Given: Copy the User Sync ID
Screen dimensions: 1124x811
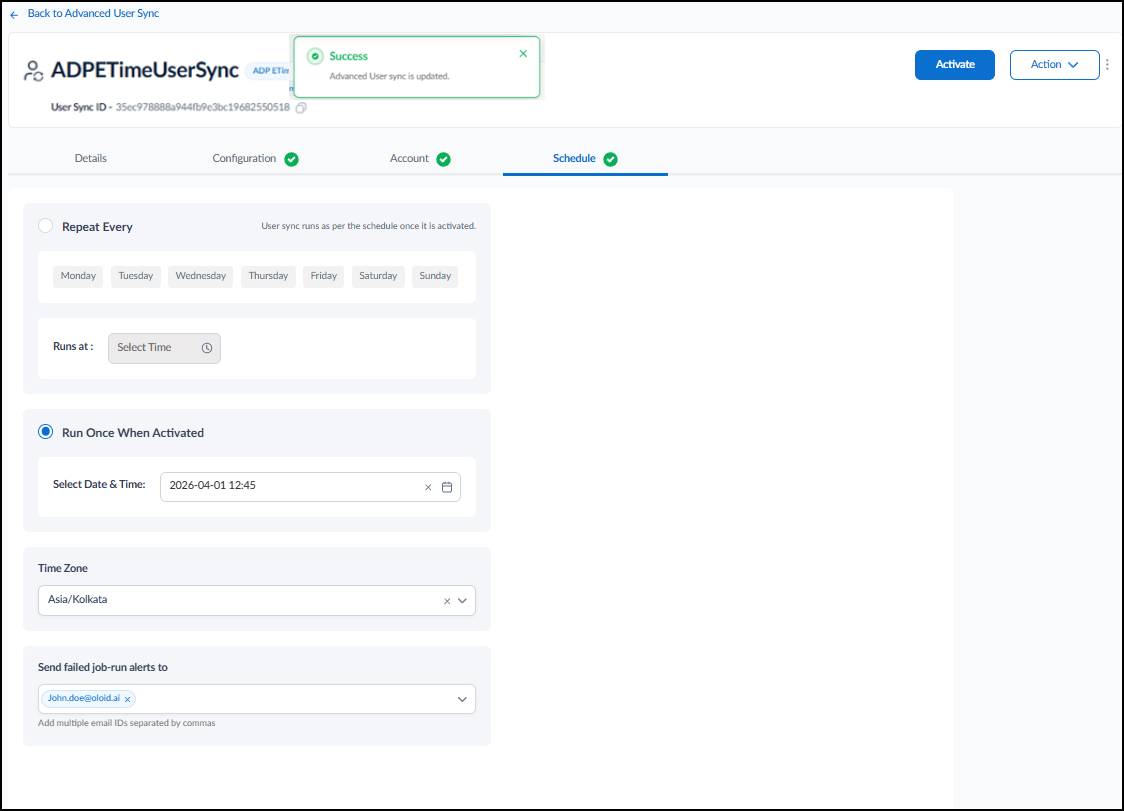Looking at the screenshot, I should pos(302,108).
